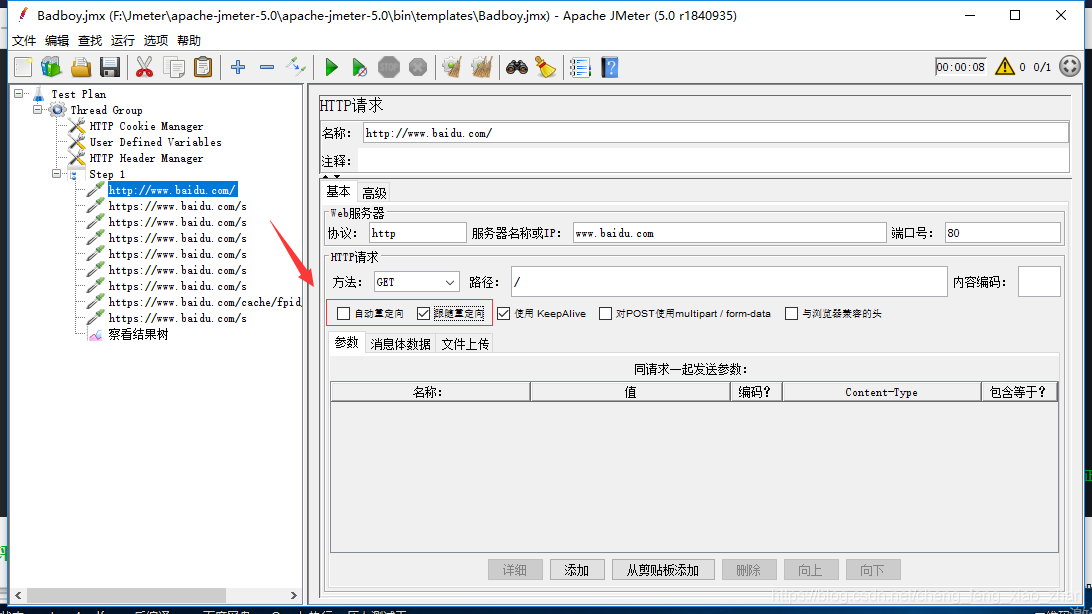The width and height of the screenshot is (1092, 614).
Task: Click the Copy icon in toolbar
Action: pos(173,68)
